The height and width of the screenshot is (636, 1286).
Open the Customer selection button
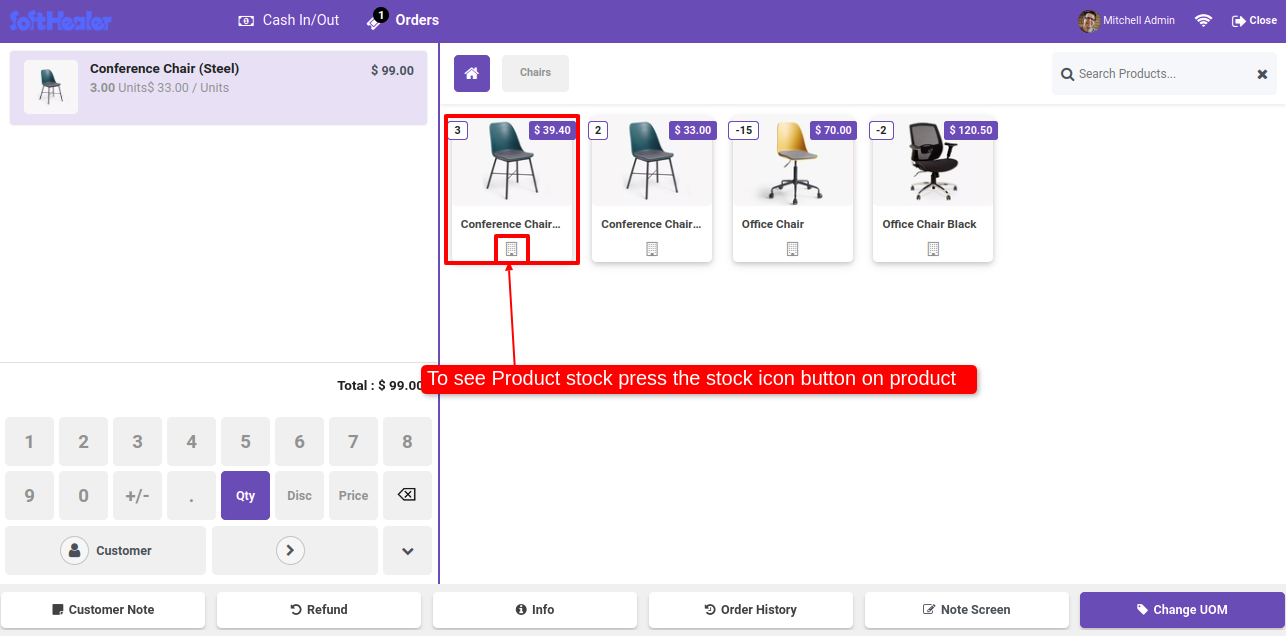(x=105, y=550)
